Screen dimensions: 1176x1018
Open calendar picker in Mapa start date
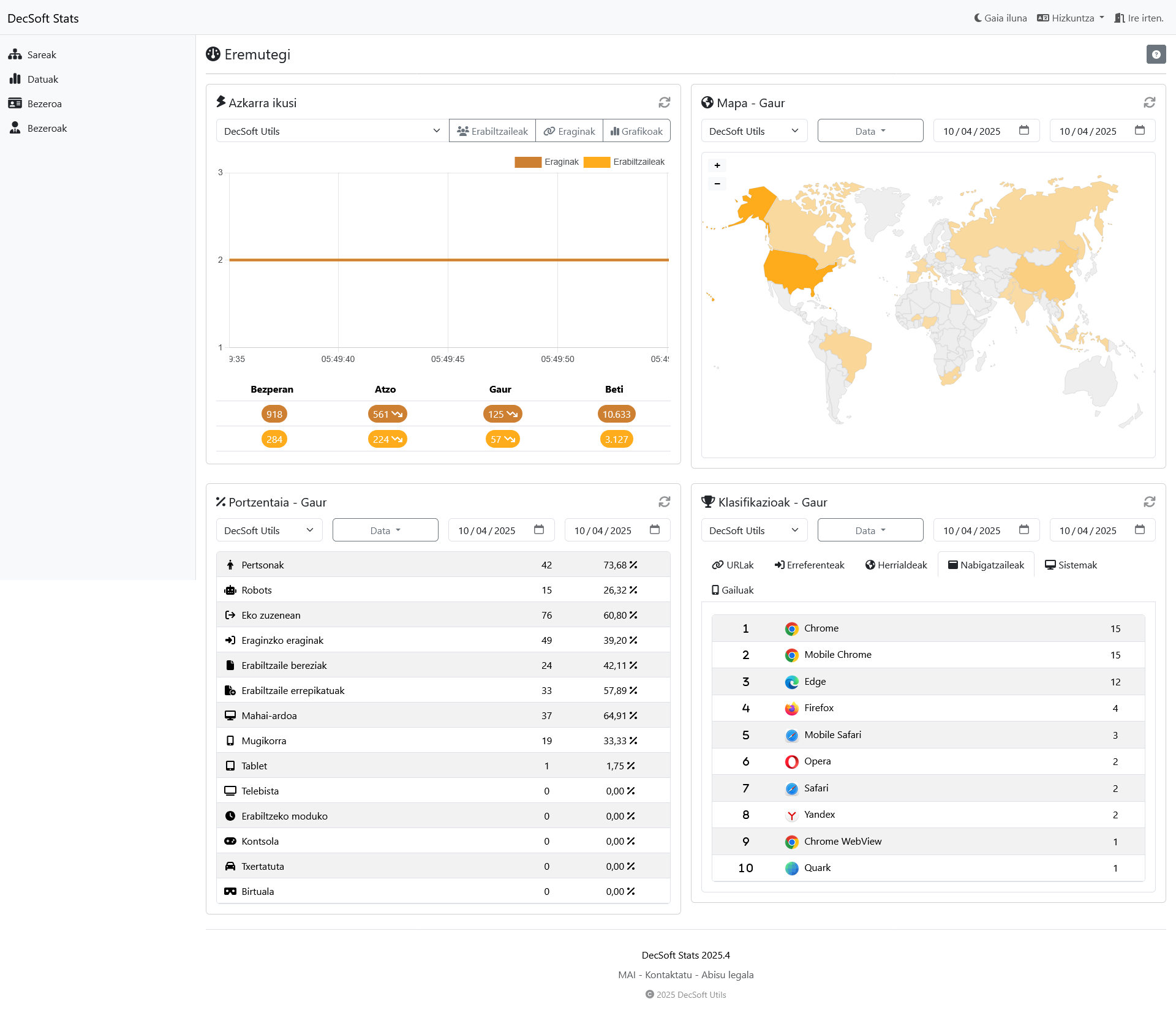pos(1023,130)
